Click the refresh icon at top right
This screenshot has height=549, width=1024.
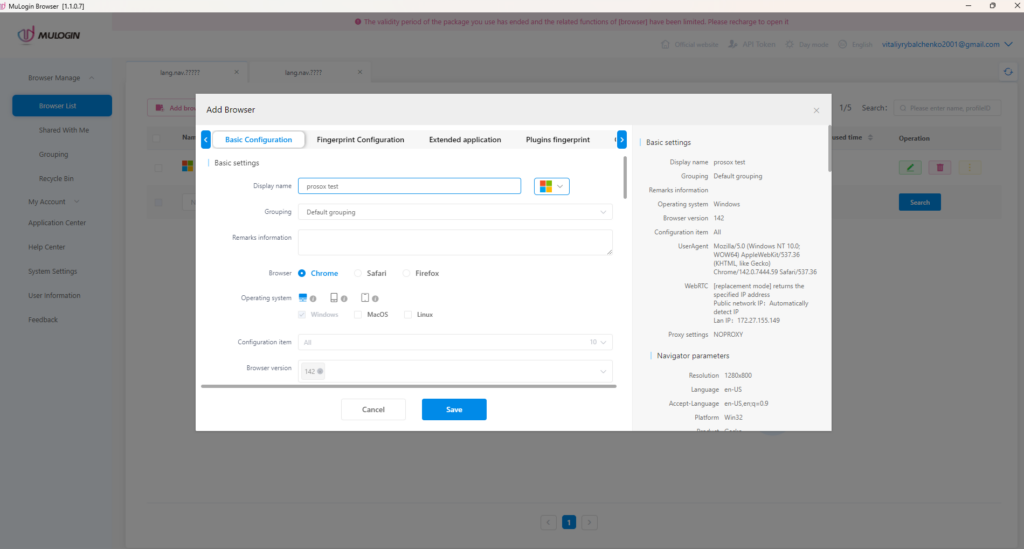[x=1008, y=71]
